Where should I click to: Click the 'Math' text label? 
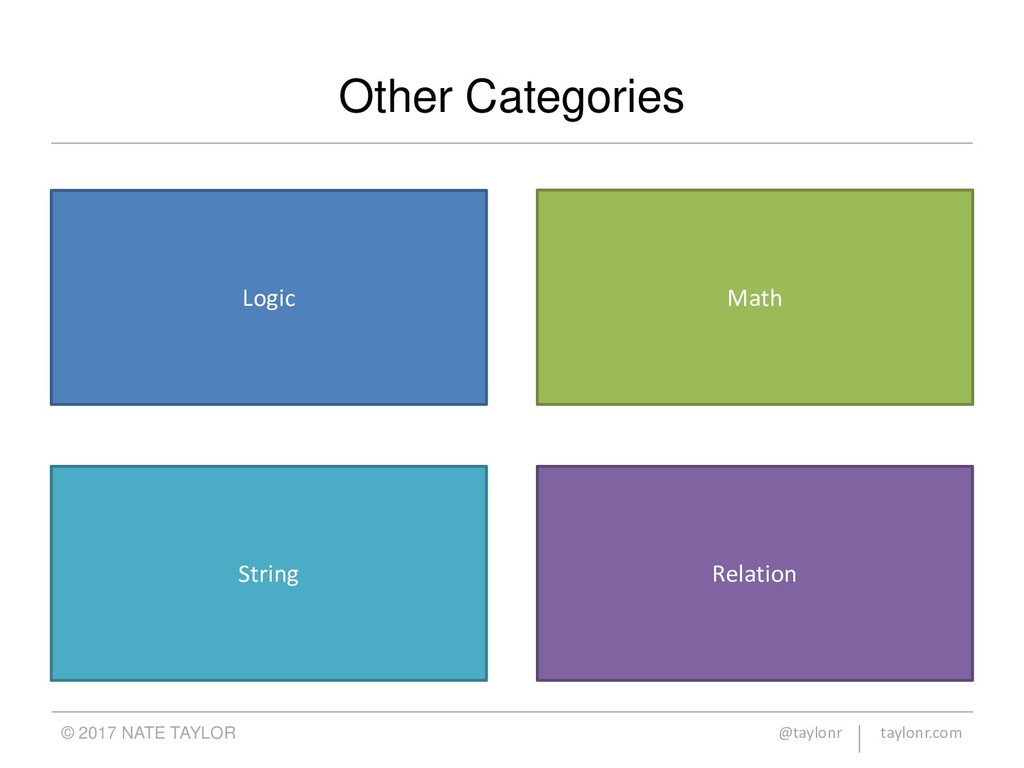(x=754, y=298)
